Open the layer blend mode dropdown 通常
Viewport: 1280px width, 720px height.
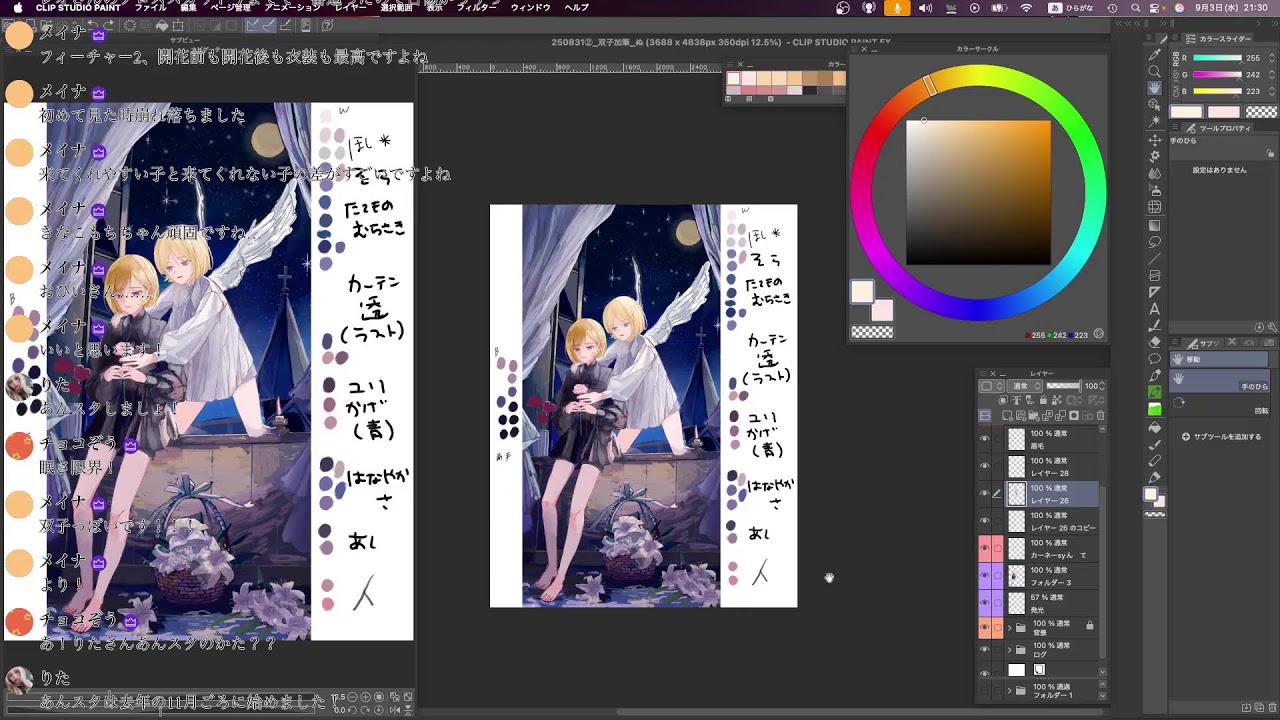click(1025, 386)
